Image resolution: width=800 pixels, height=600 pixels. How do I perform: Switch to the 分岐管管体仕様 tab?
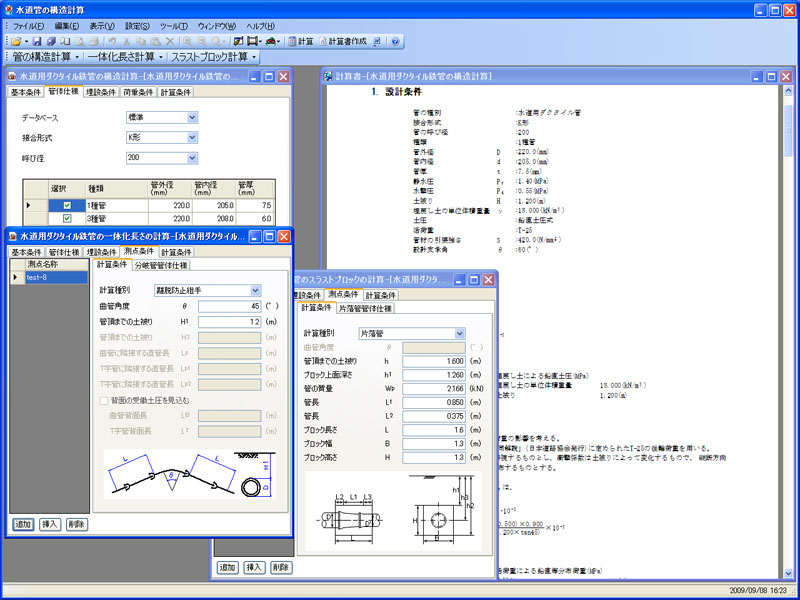tap(161, 265)
